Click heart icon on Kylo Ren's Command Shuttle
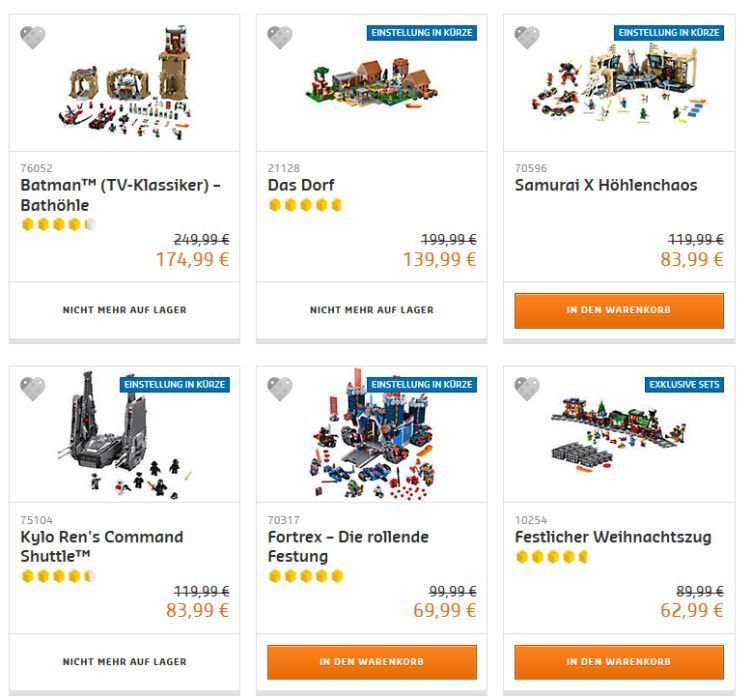The width and height of the screenshot is (750, 697). (33, 389)
